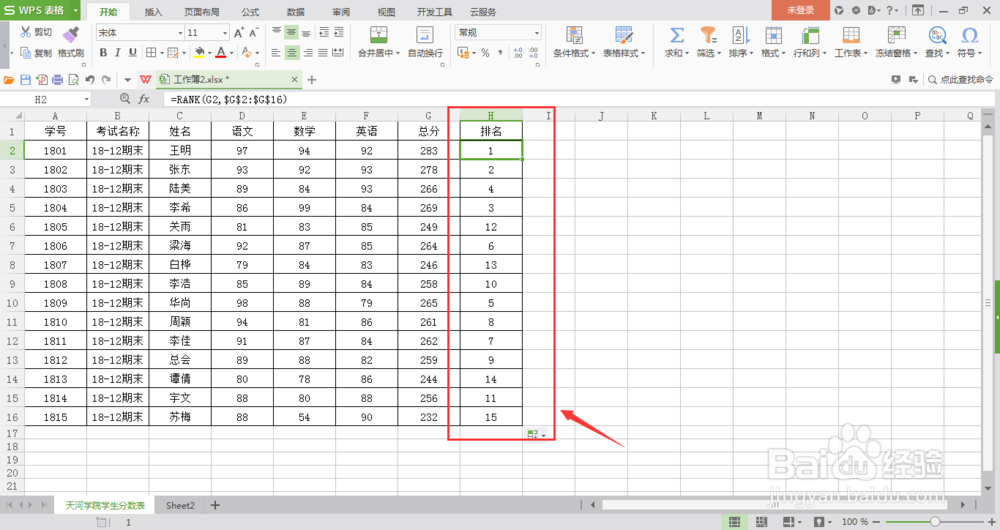Click the formula bar showing =RANK formula
Viewport: 1000px width, 530px height.
(x=579, y=99)
